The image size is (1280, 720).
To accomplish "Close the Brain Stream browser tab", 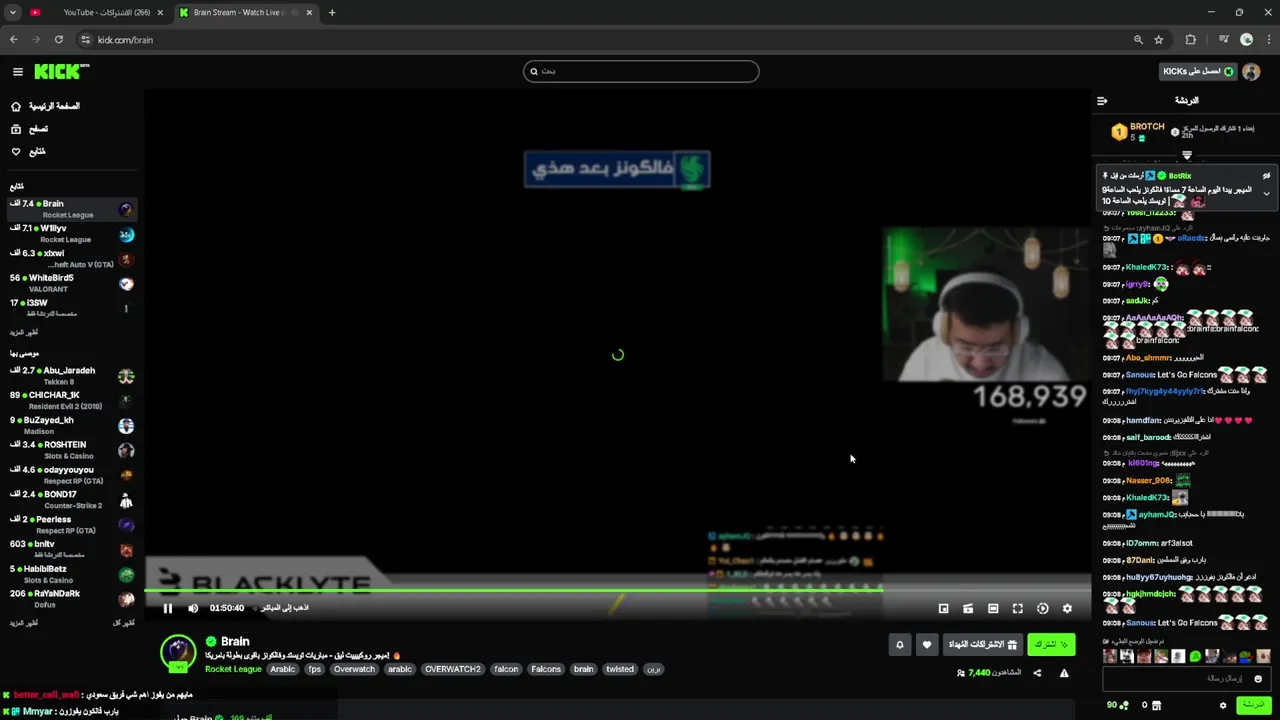I will 309,13.
